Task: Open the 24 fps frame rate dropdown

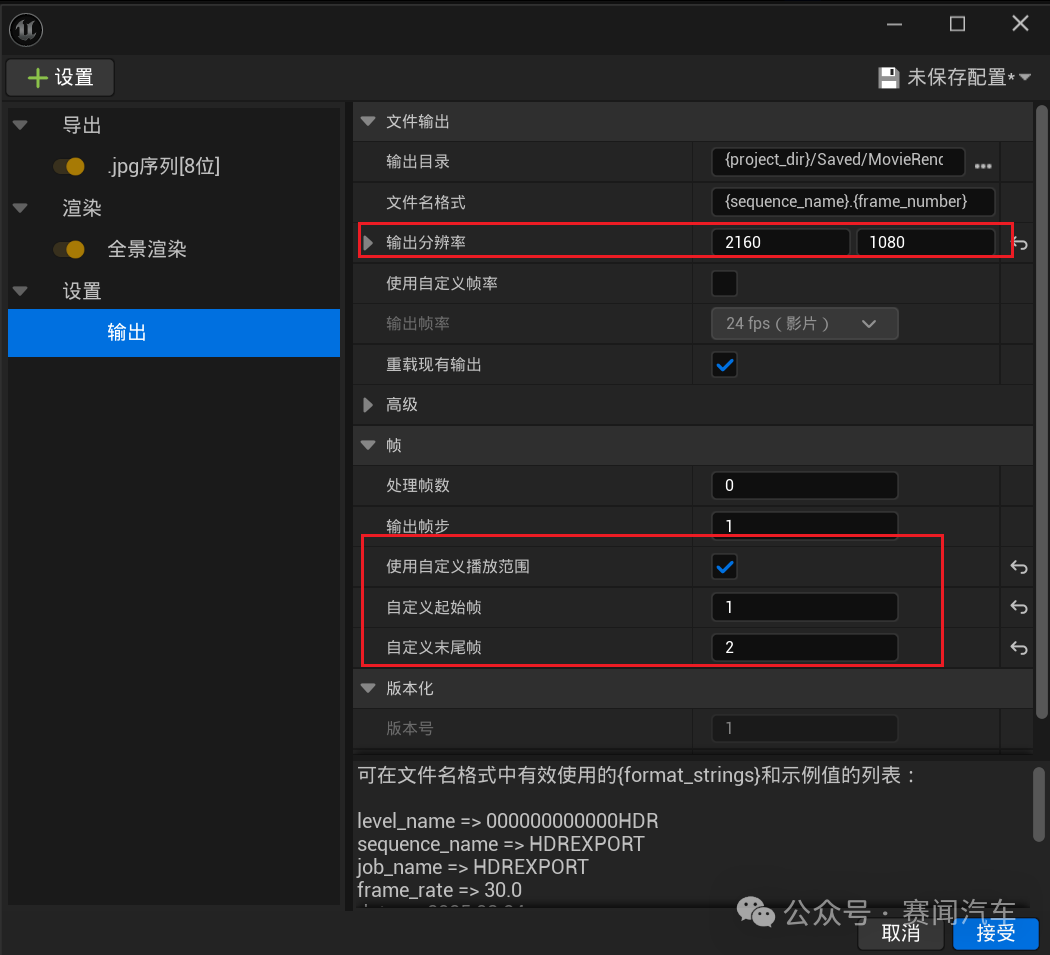Action: click(803, 323)
